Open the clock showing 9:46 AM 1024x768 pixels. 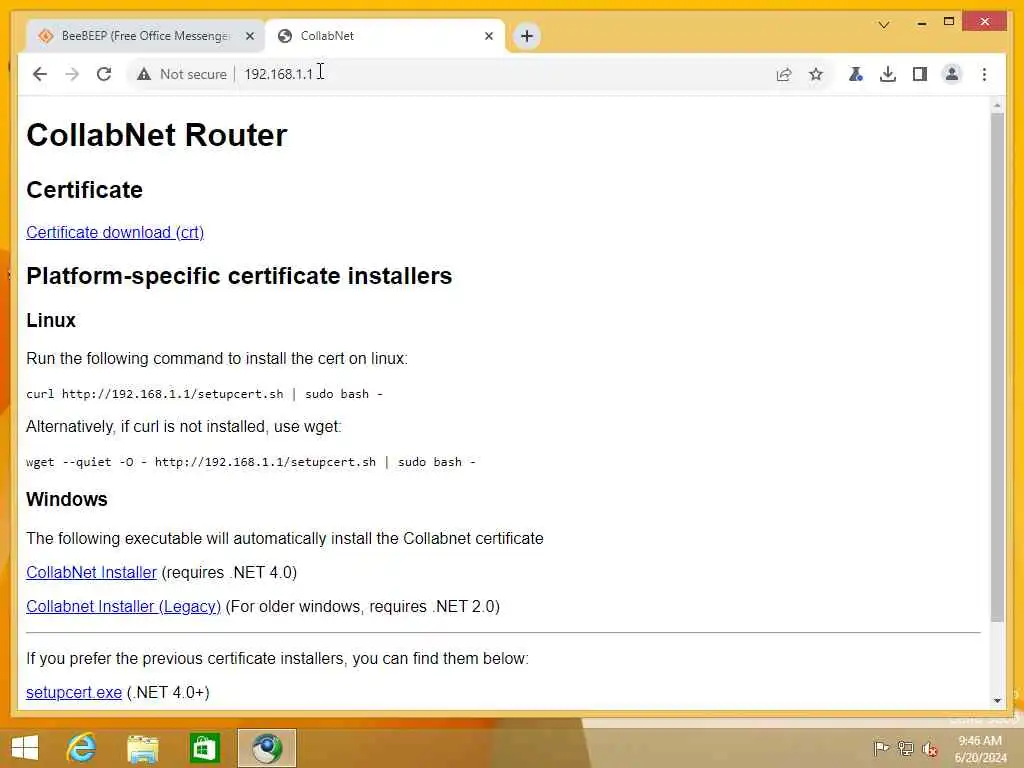[980, 748]
